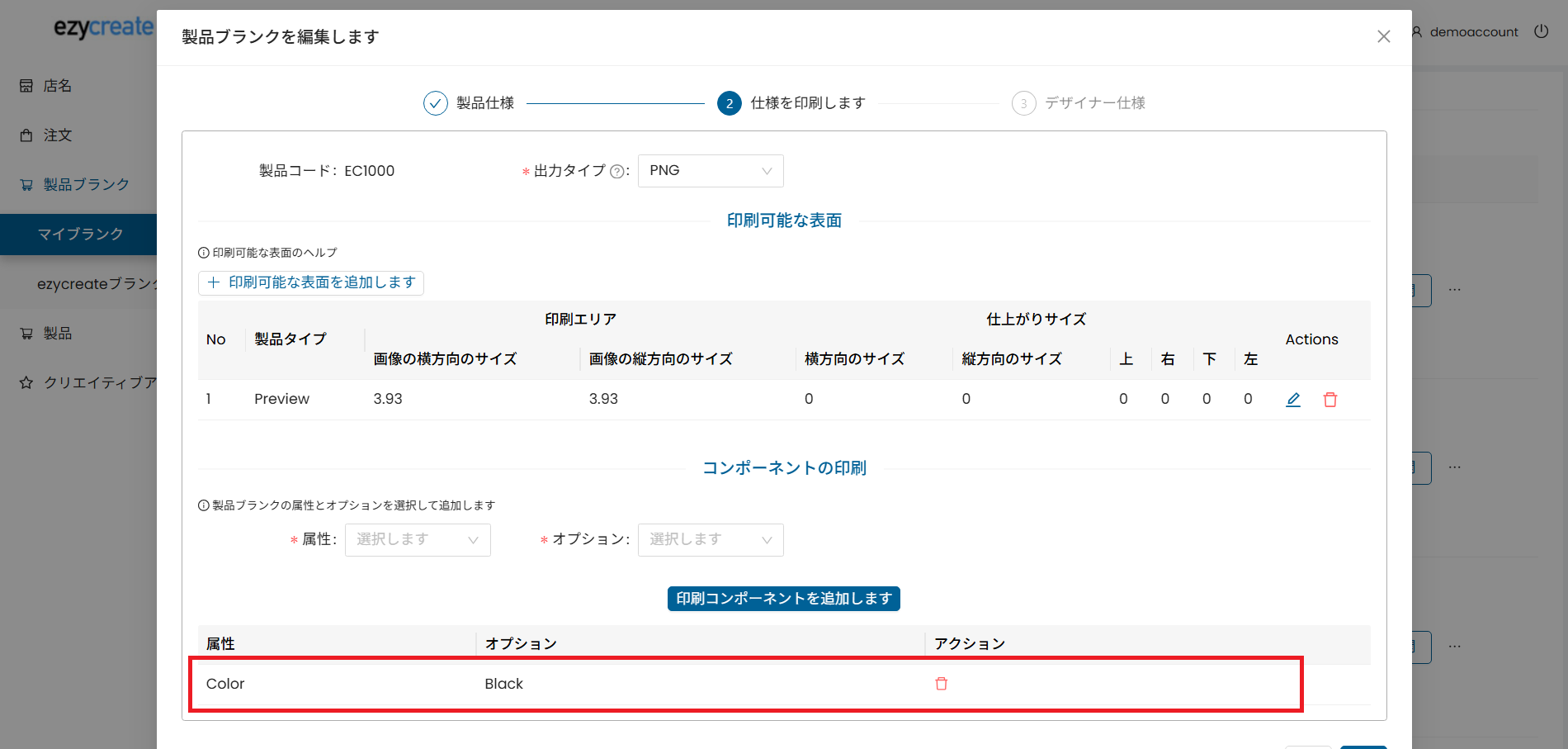Click 印刷コンポーネントを追加します button
This screenshot has width=1568, height=749.
click(x=783, y=599)
